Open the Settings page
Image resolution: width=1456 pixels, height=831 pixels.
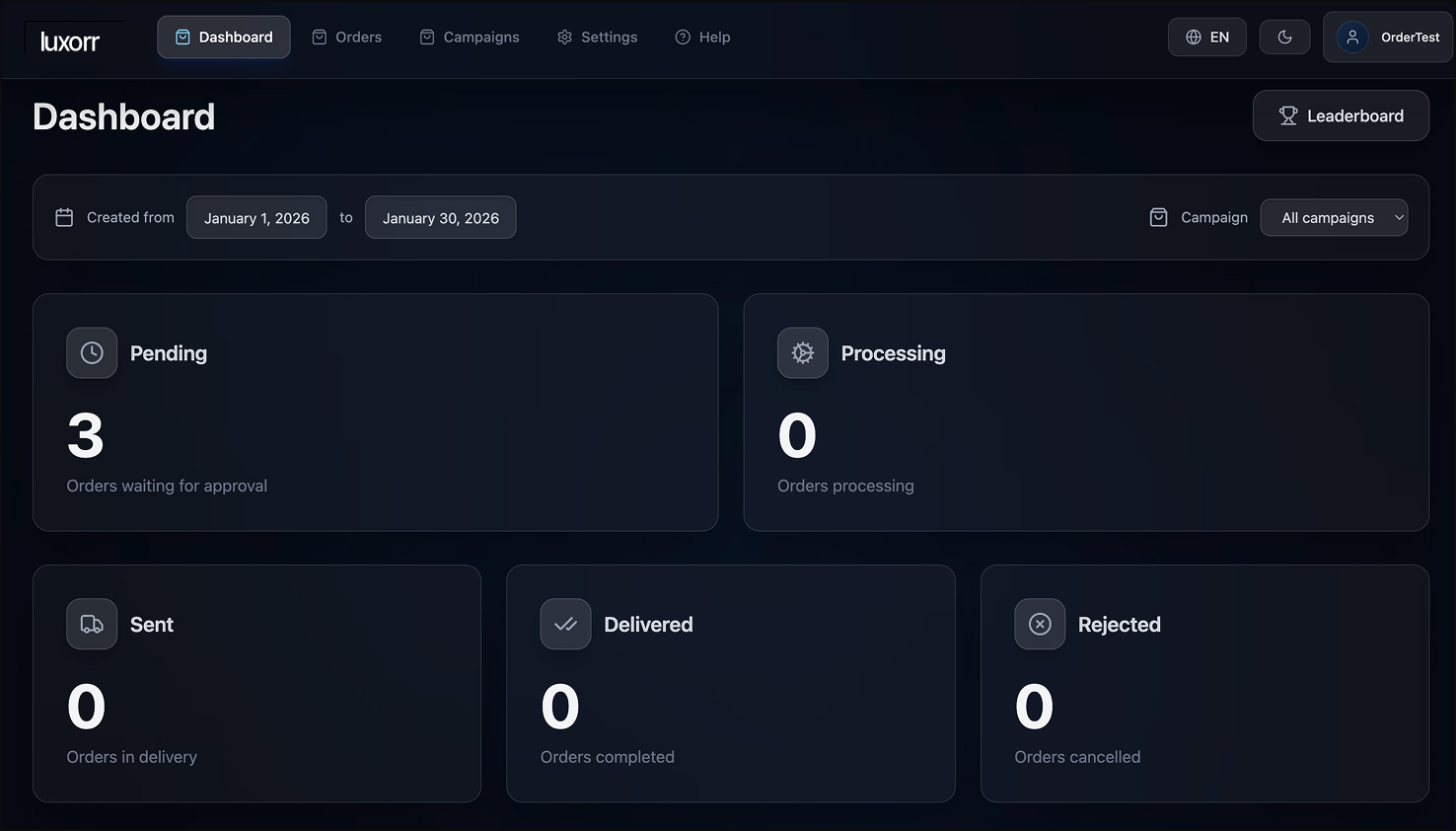(597, 38)
